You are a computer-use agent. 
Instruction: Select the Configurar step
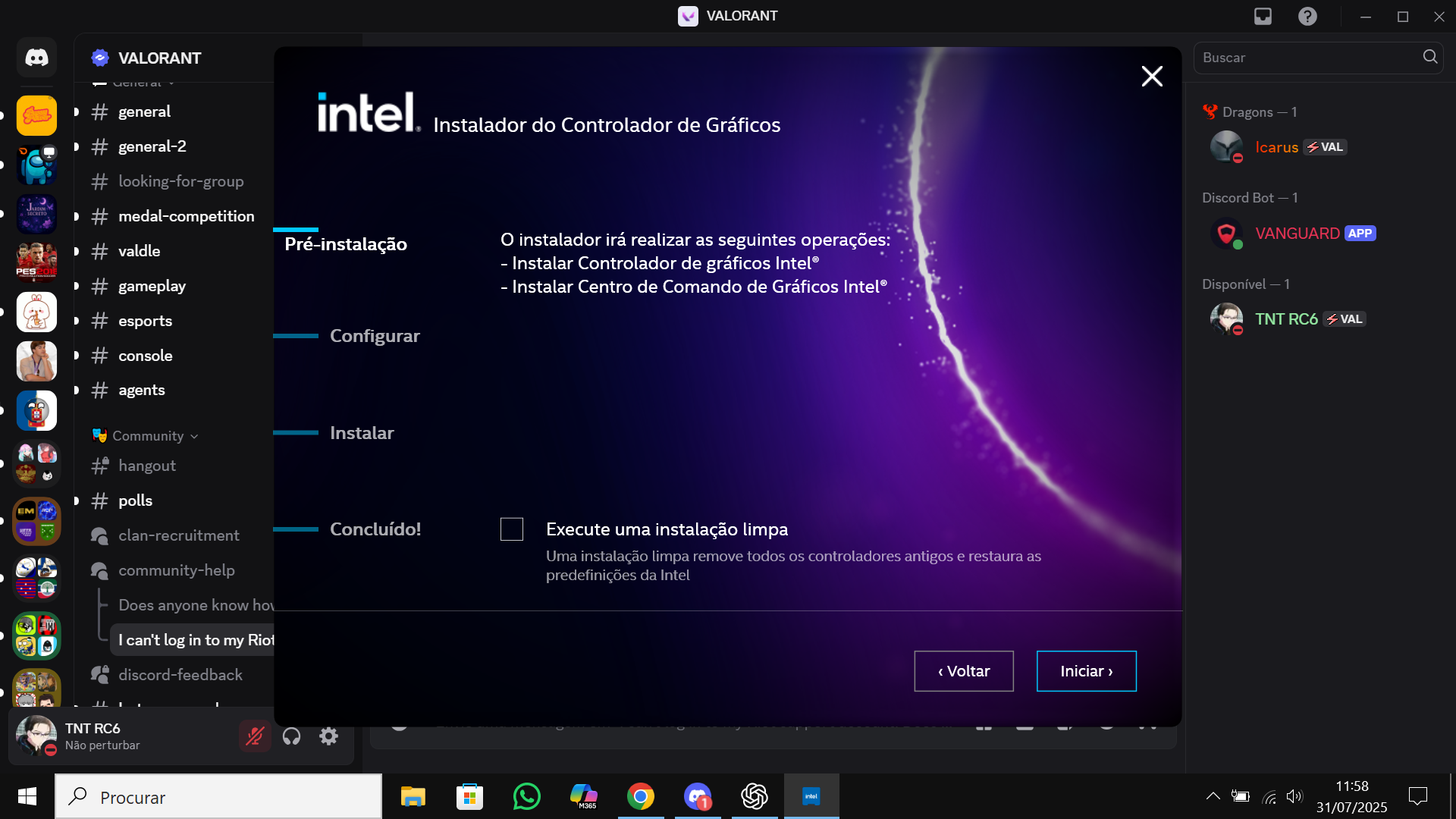point(375,336)
